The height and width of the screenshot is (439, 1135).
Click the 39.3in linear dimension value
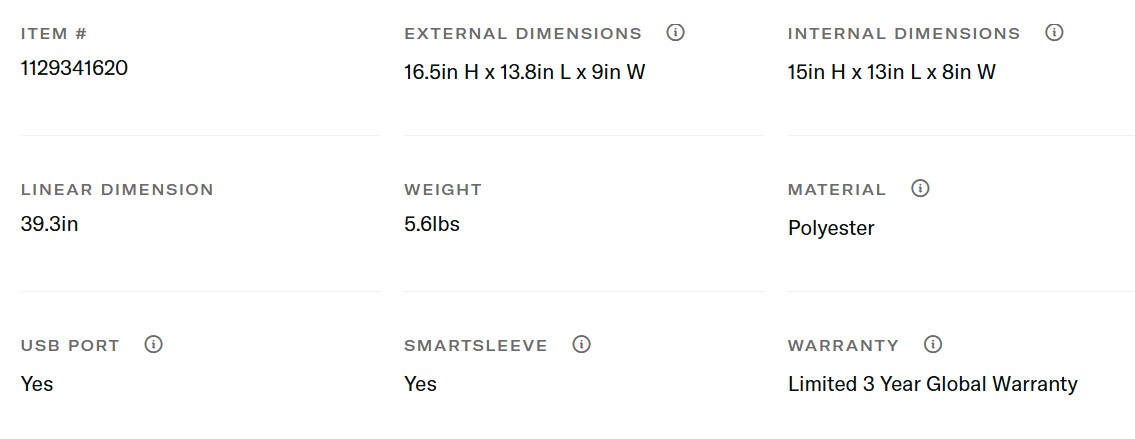tap(49, 224)
